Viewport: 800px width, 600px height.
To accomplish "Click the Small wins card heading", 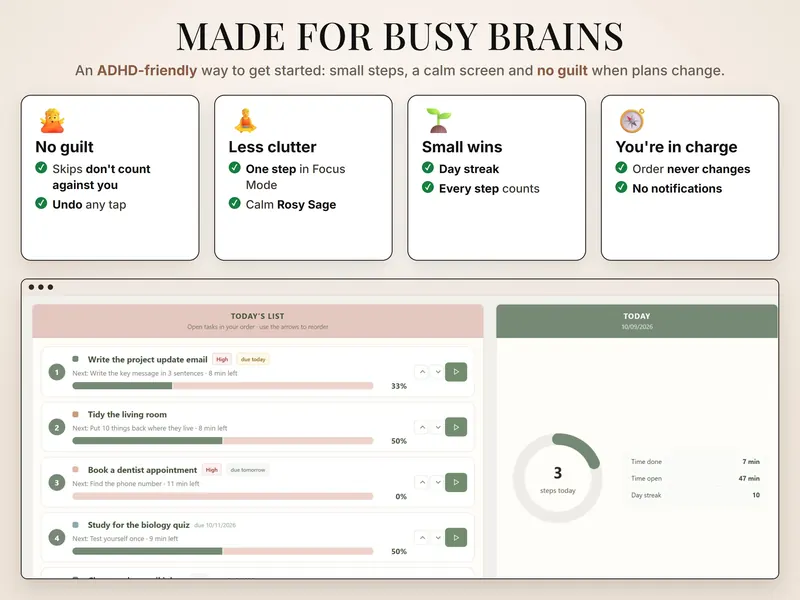I will pyautogui.click(x=462, y=147).
